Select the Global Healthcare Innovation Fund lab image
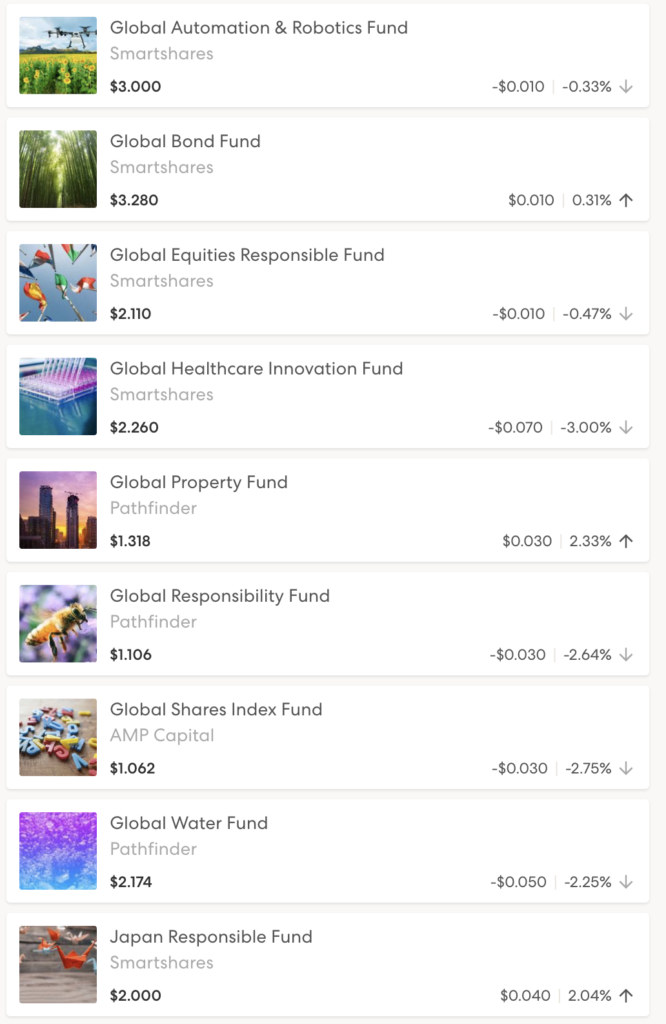 pyautogui.click(x=58, y=396)
